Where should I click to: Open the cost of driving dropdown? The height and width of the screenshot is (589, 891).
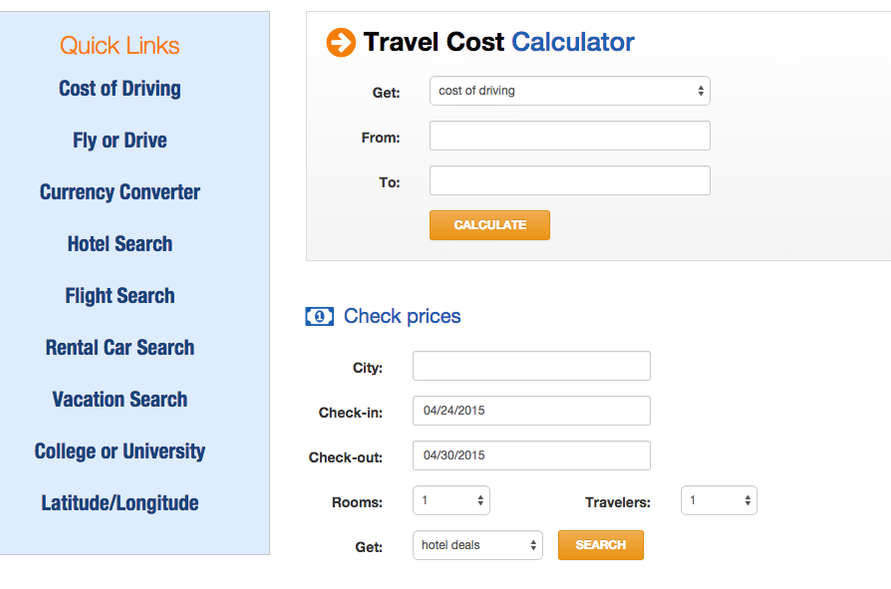(x=570, y=91)
